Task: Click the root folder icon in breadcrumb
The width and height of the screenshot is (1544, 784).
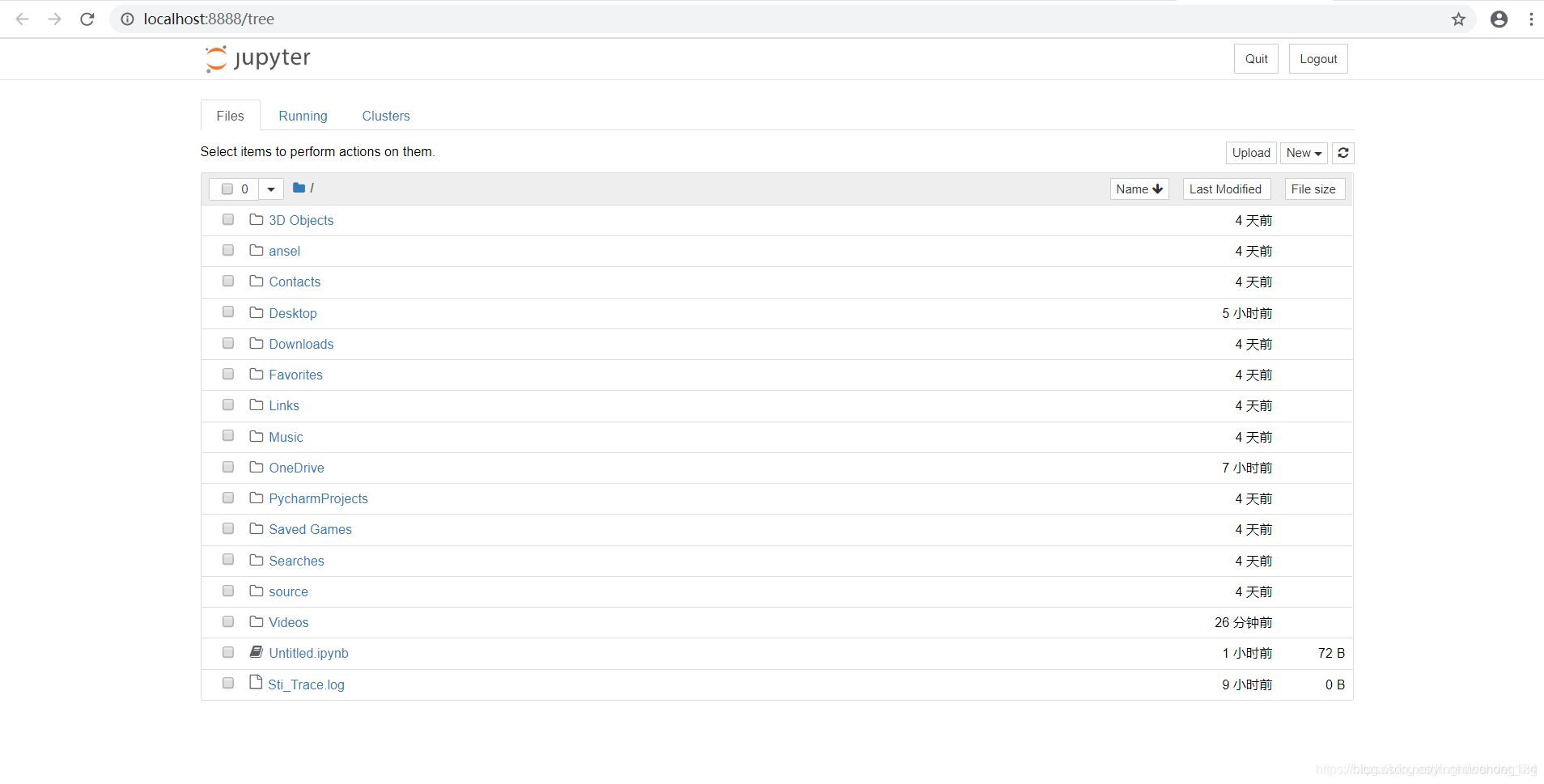Action: 299,188
